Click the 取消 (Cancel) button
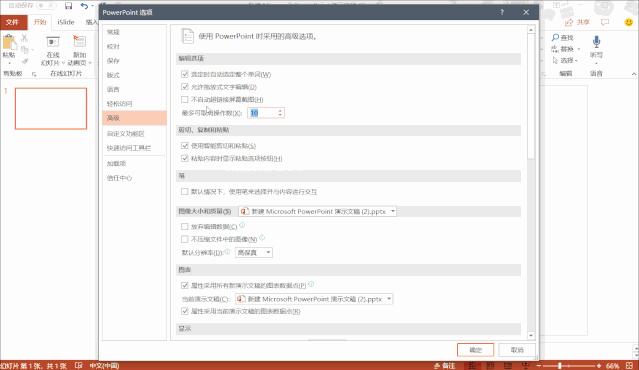 (517, 350)
